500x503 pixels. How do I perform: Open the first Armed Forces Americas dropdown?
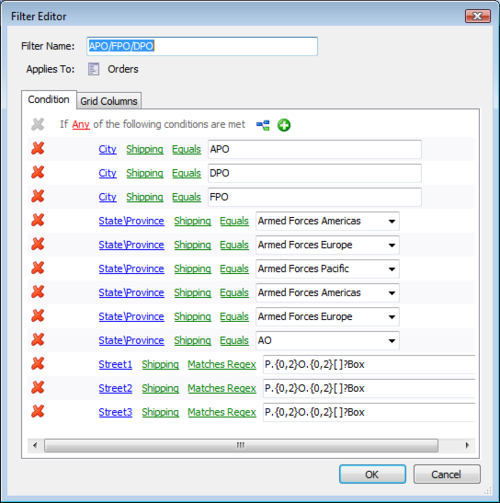tap(392, 221)
